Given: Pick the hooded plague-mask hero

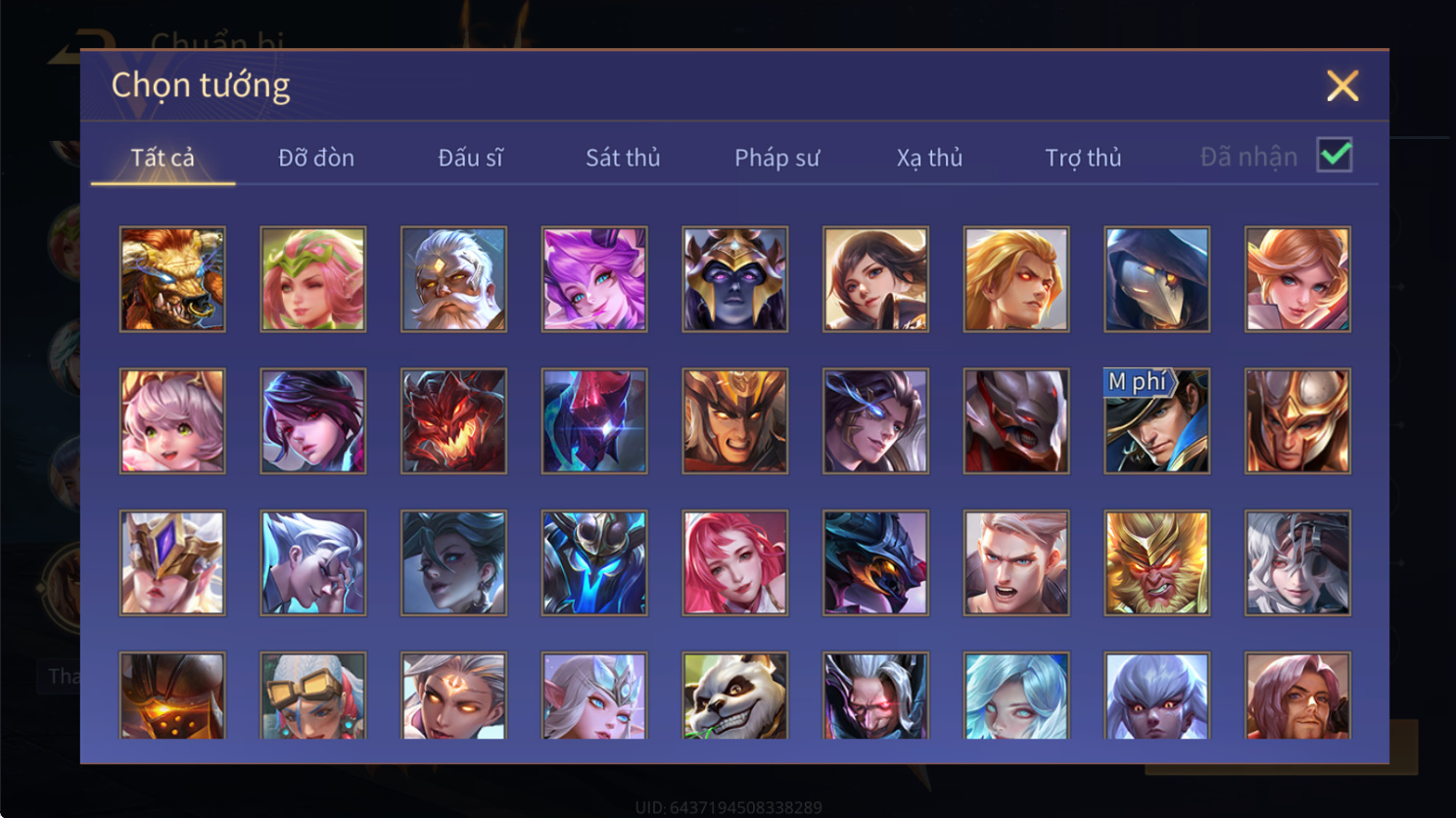Looking at the screenshot, I should 1157,279.
